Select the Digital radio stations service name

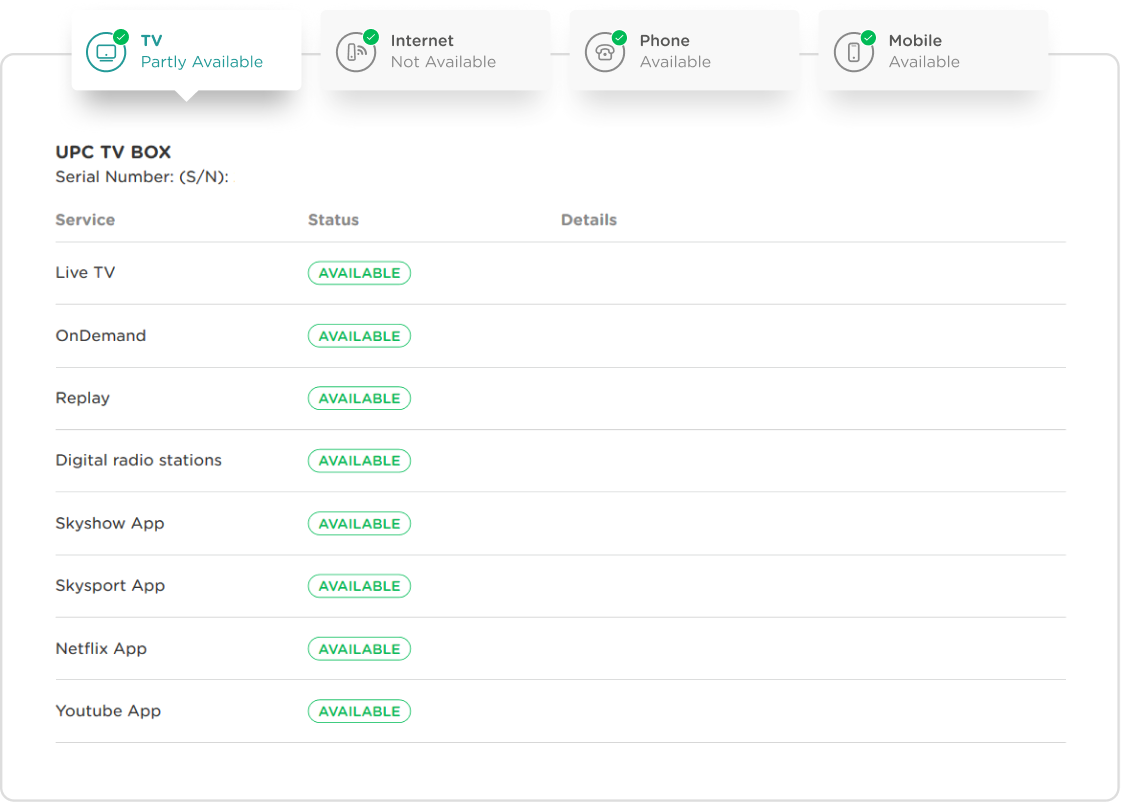pos(139,460)
